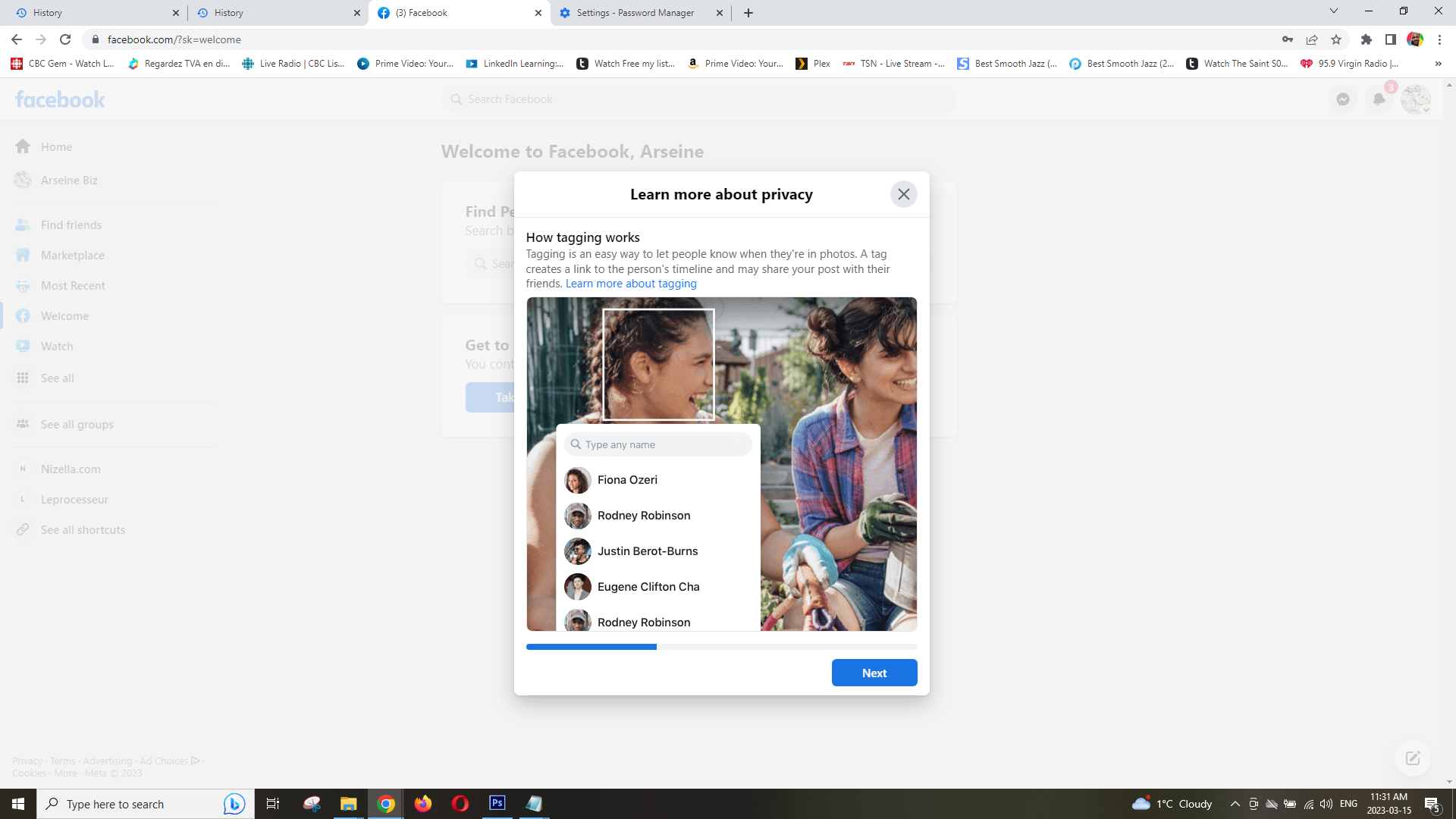Open the account profile avatar menu
Screen dimensions: 1456x819
point(1415,99)
